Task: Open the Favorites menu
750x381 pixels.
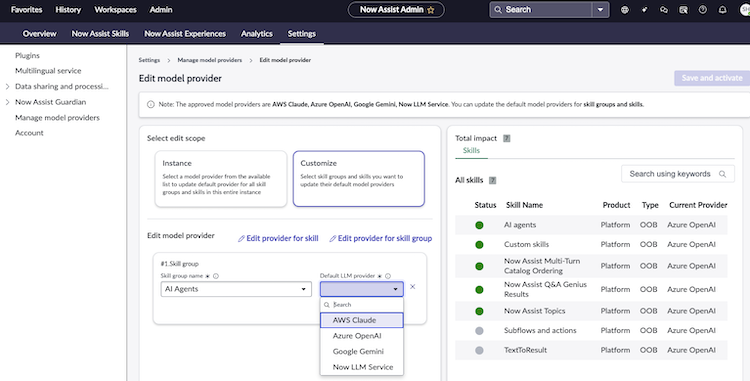Action: click(x=26, y=10)
